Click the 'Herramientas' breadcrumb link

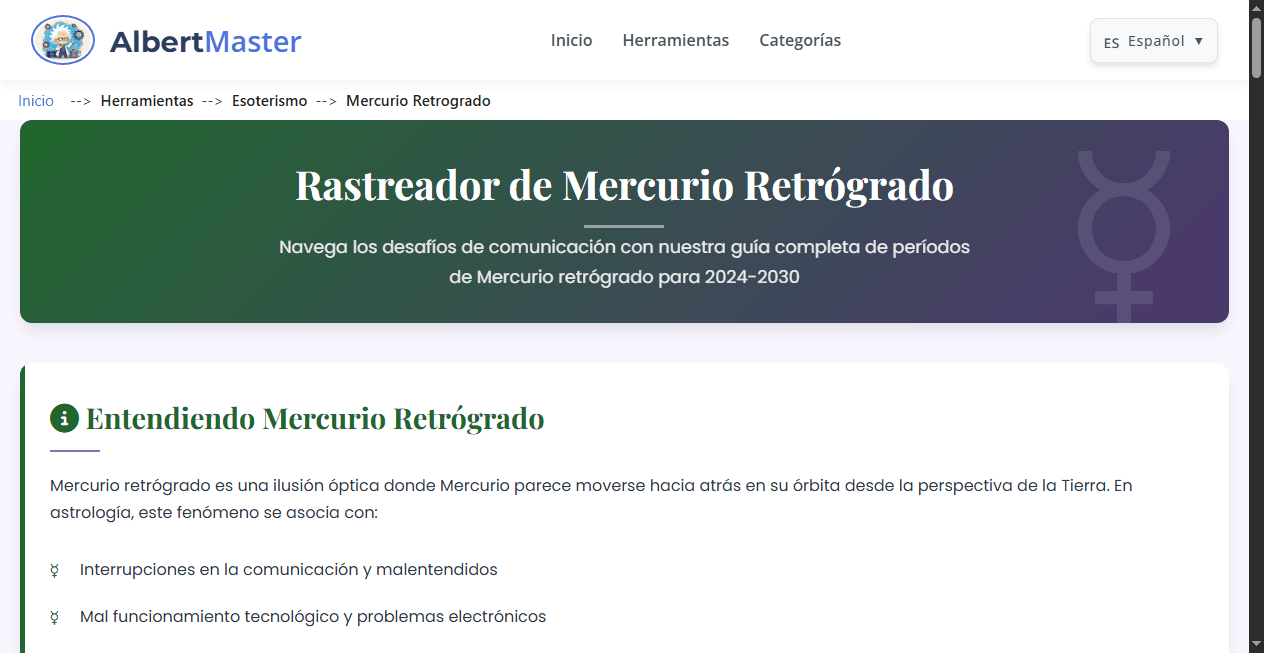(x=147, y=101)
